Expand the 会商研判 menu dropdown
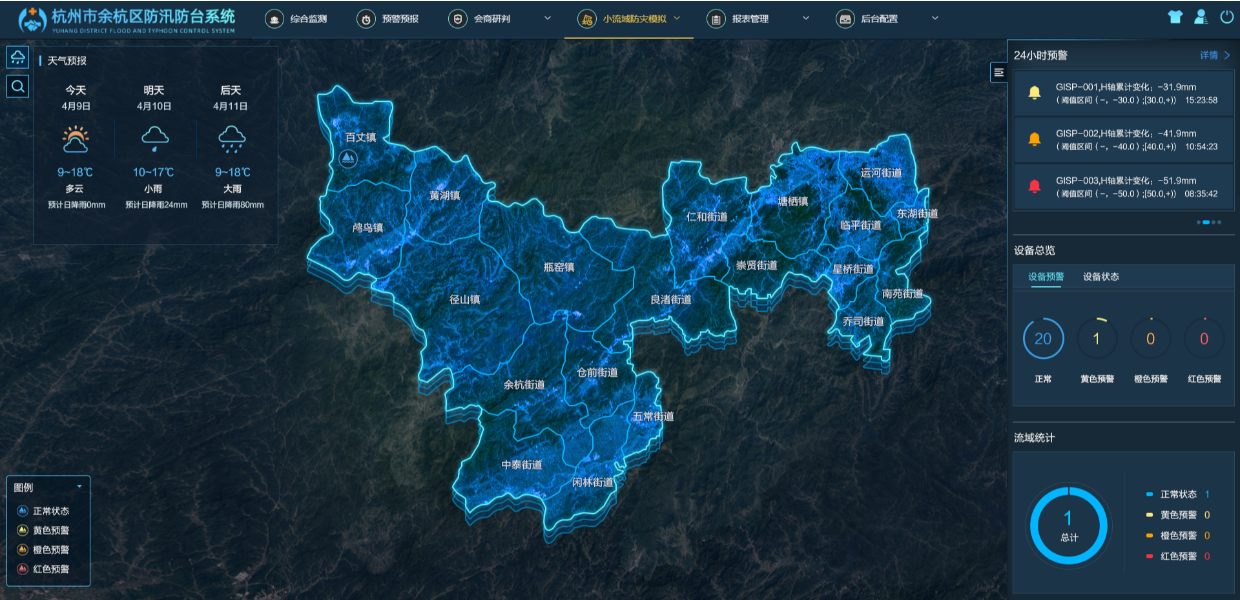The image size is (1240, 600). [x=547, y=18]
